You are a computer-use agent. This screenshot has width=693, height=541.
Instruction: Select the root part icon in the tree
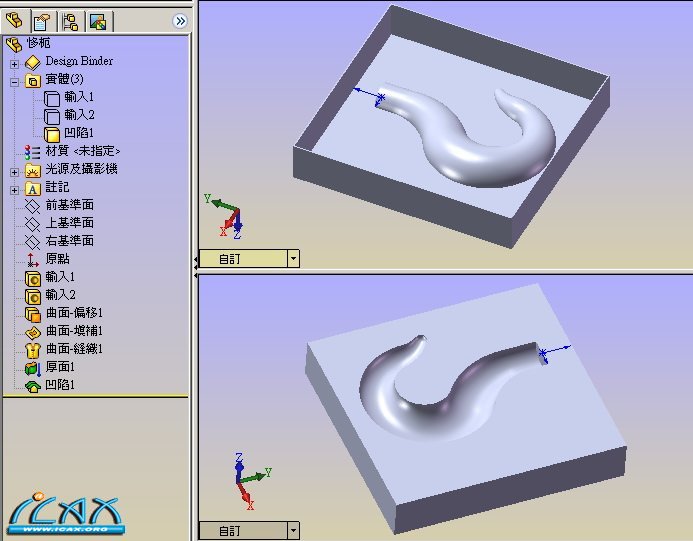pos(14,44)
